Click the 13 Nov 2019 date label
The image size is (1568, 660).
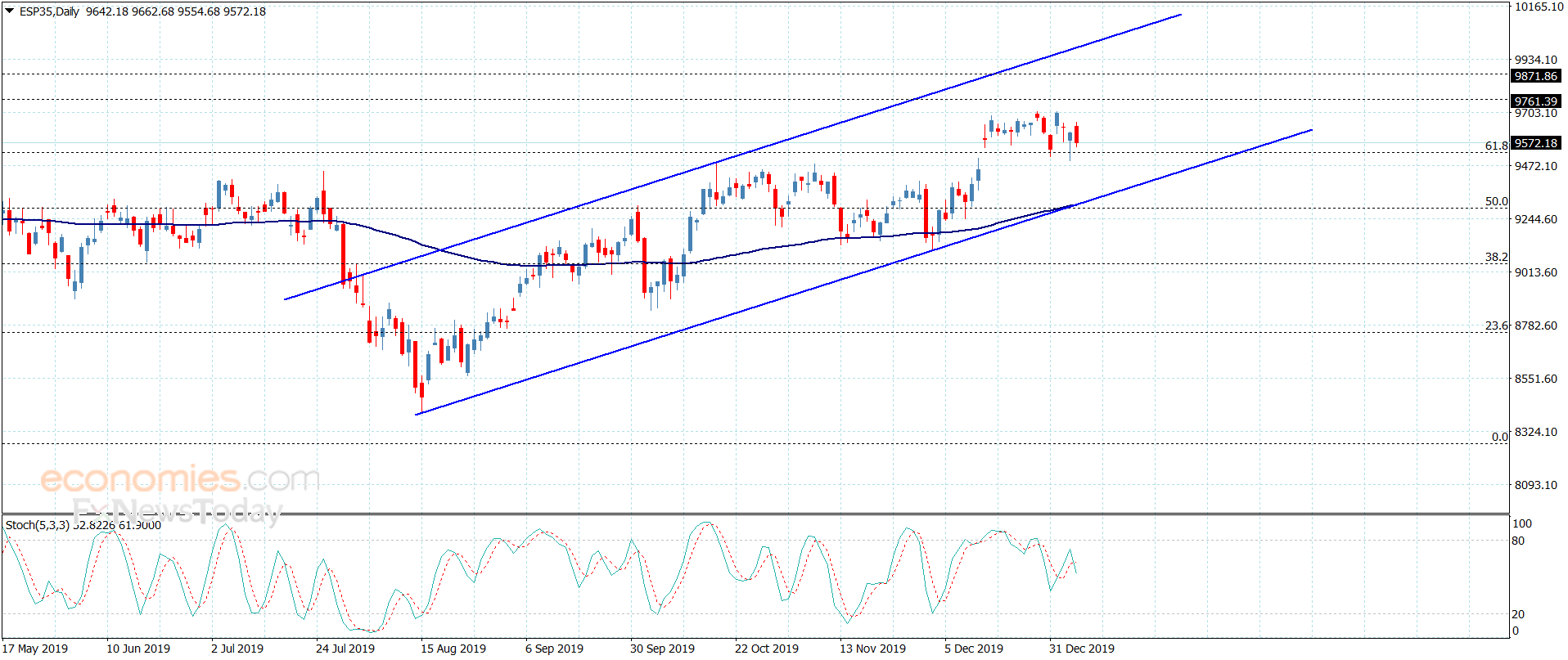[873, 649]
